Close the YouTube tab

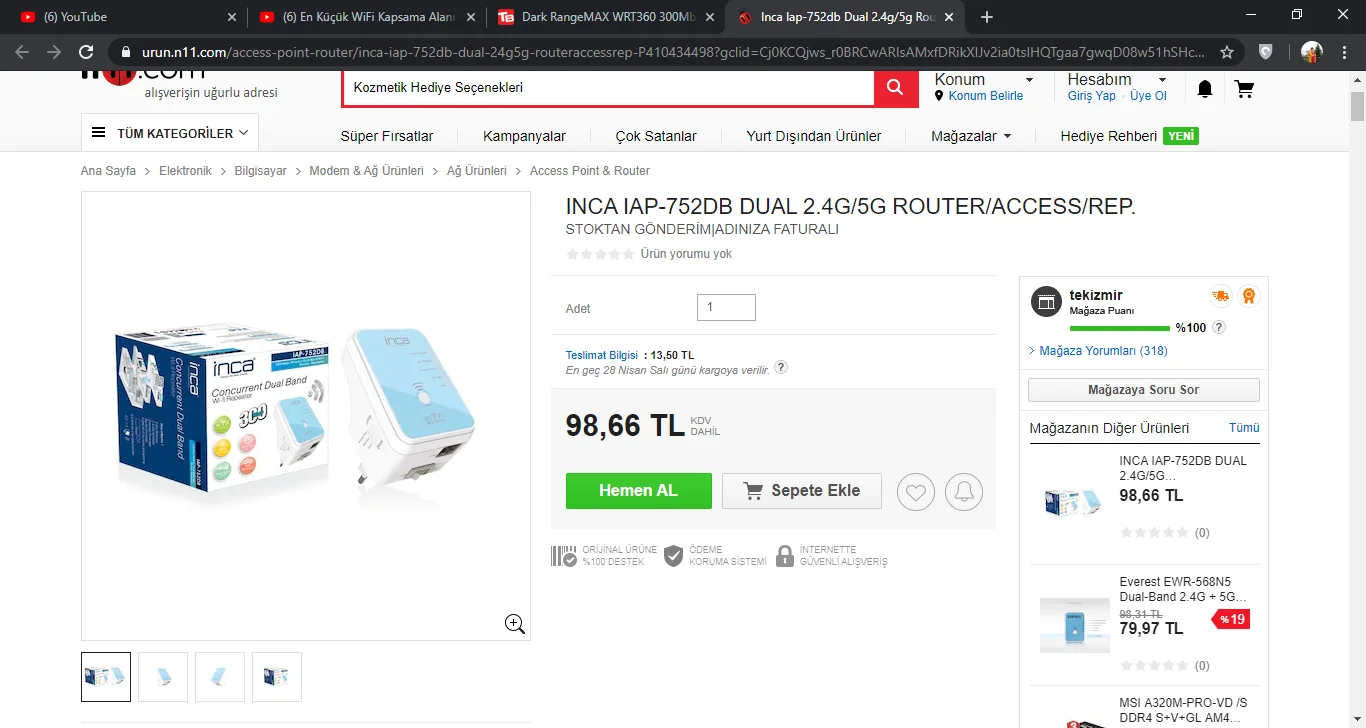[x=232, y=17]
